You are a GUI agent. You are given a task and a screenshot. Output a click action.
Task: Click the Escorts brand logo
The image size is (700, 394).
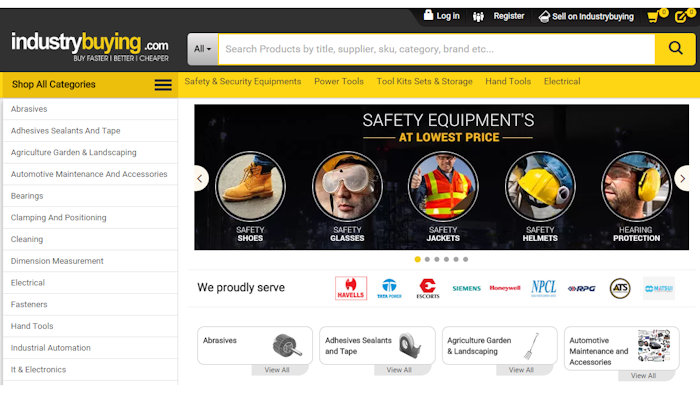tap(428, 288)
